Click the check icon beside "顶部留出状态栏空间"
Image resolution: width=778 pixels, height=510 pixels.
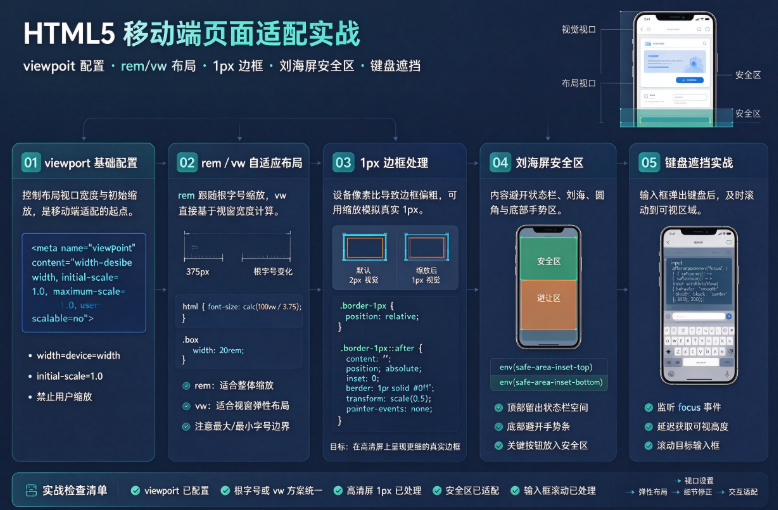[x=499, y=408]
